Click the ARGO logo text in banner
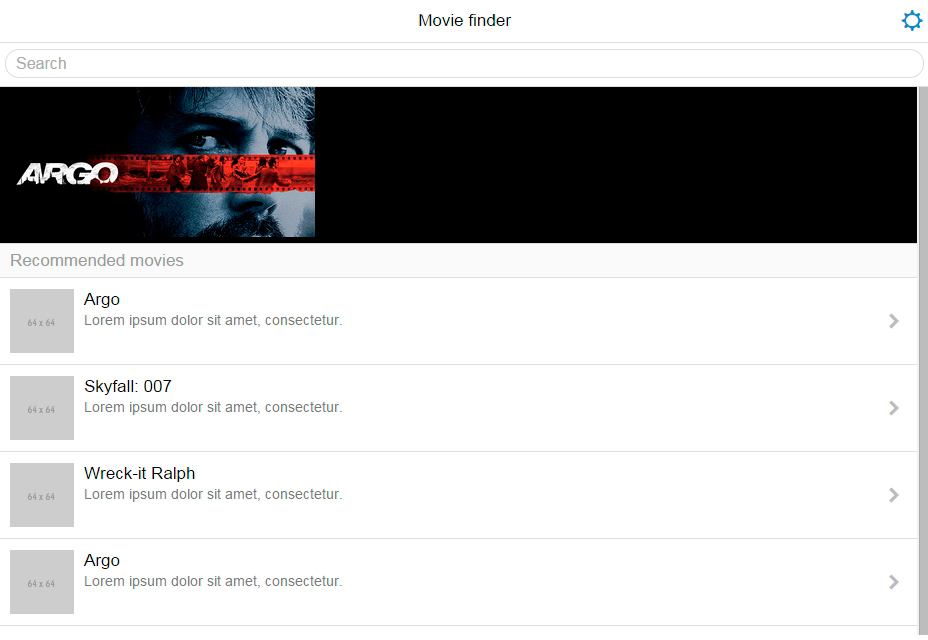Screen dimensions: 928x640 click(67, 174)
